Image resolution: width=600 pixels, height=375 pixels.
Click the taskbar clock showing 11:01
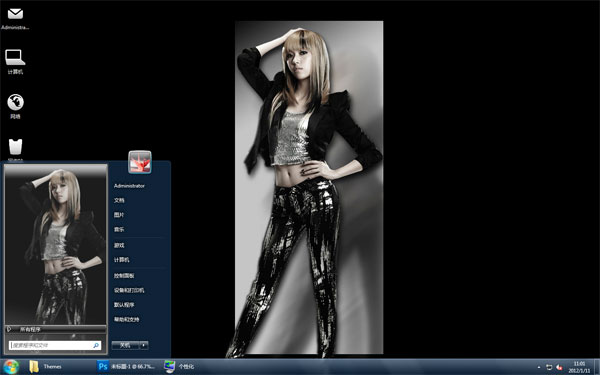(x=579, y=367)
